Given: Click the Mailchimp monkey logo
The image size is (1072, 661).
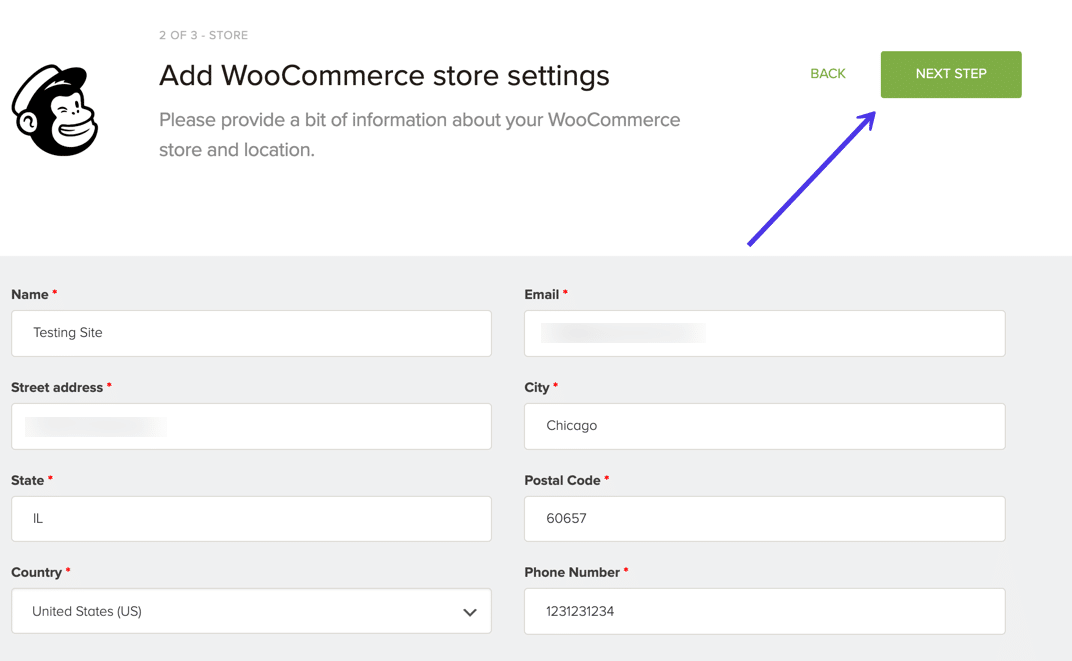Looking at the screenshot, I should (x=55, y=110).
